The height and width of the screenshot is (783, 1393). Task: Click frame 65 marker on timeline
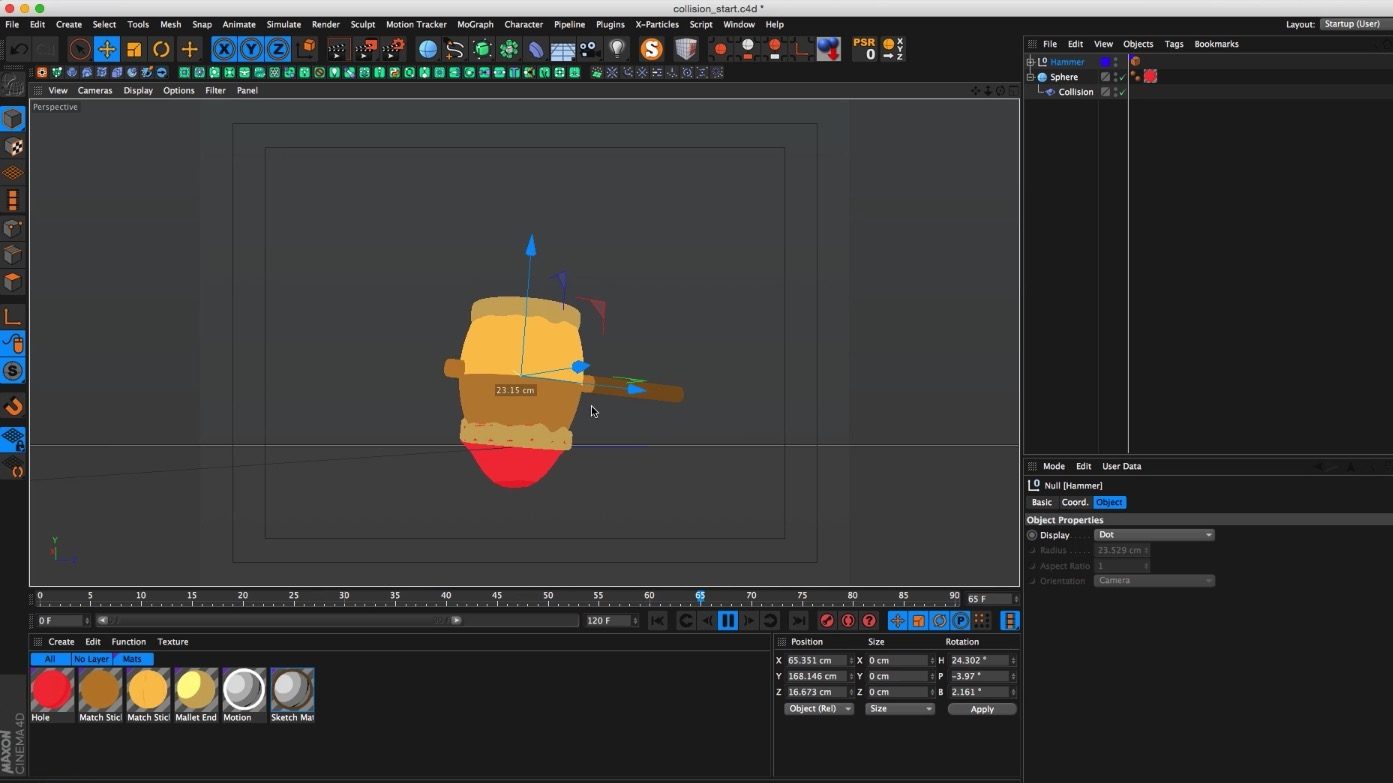[x=700, y=598]
